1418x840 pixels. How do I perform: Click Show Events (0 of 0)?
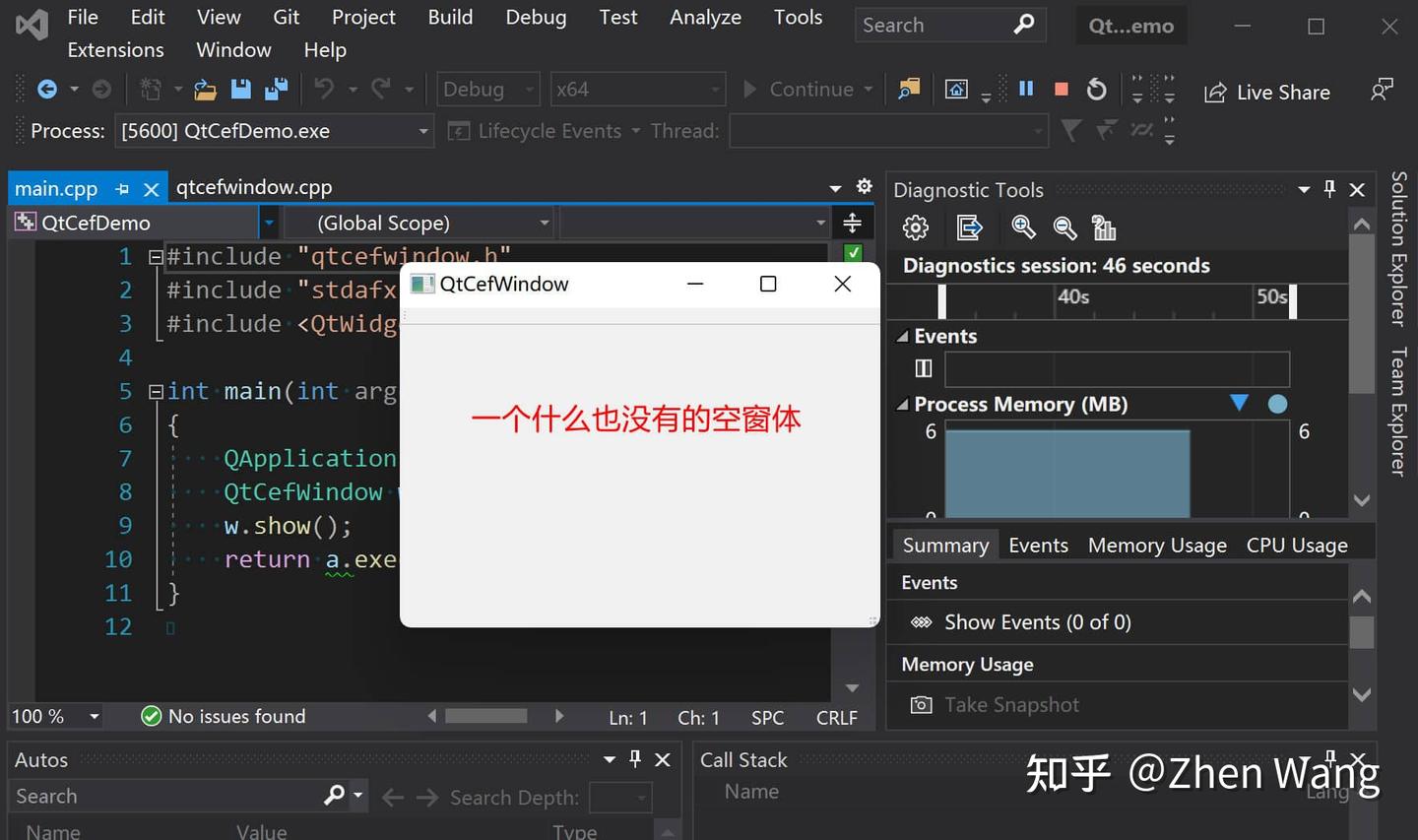1036,621
